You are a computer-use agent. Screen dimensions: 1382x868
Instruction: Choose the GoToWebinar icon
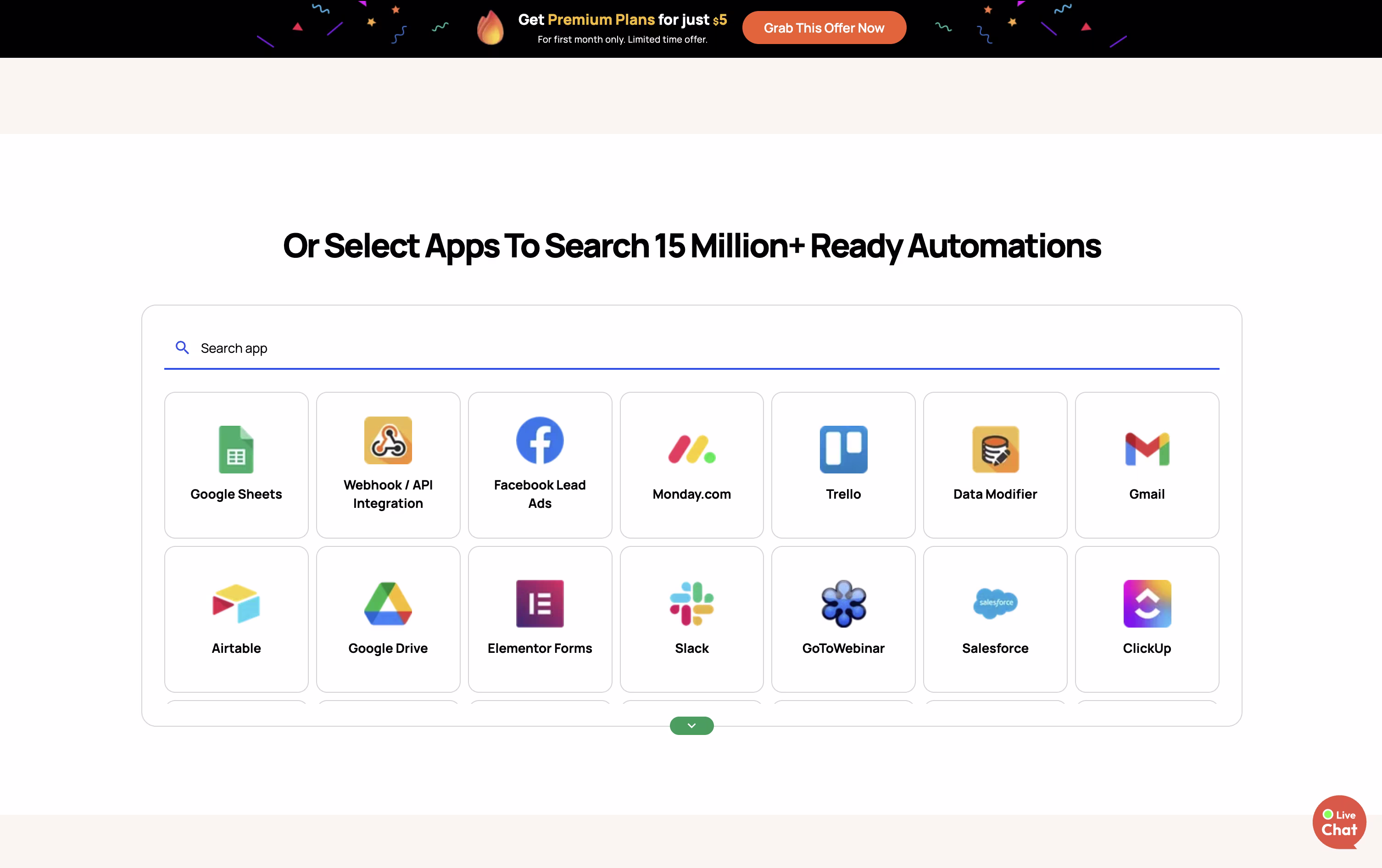pyautogui.click(x=843, y=603)
